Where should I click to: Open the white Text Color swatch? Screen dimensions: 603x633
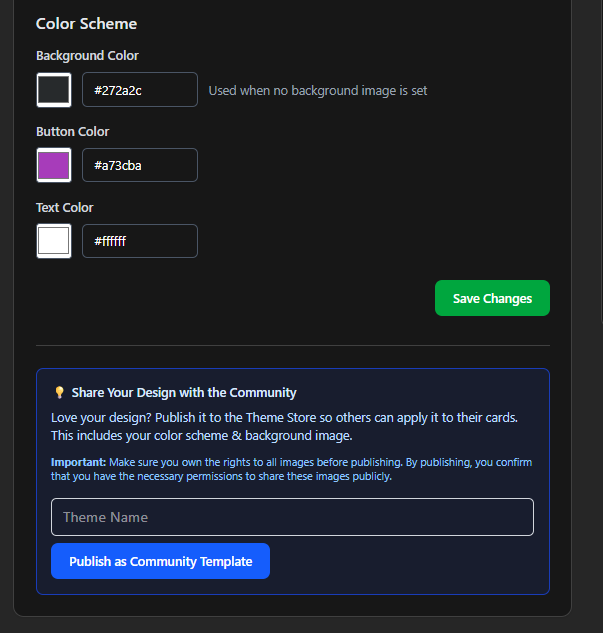pos(54,241)
